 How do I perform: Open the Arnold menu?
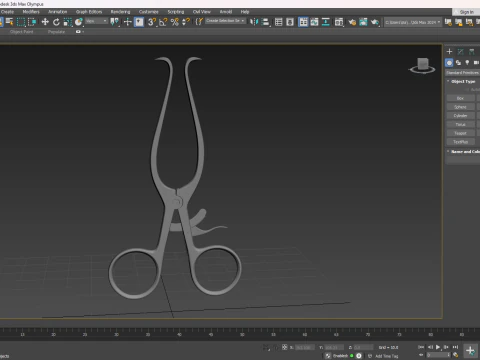(x=226, y=12)
